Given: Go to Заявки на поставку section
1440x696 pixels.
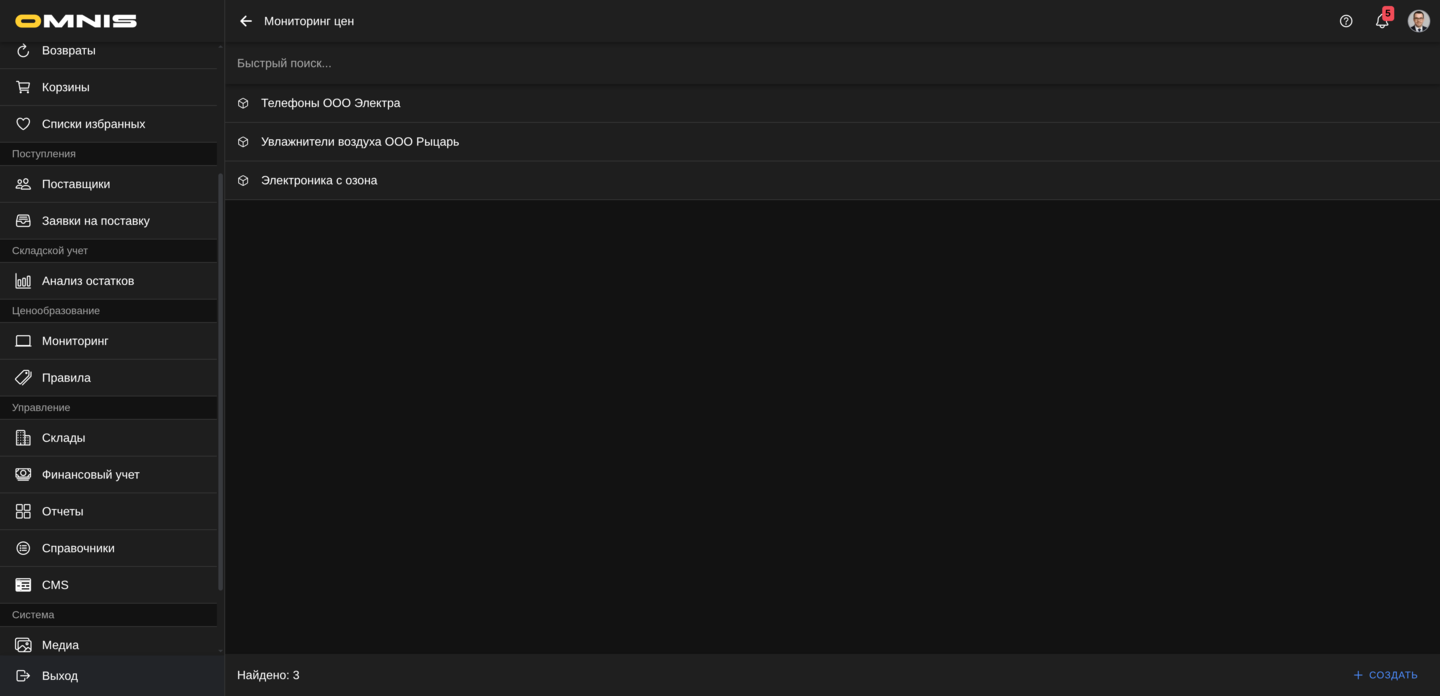Looking at the screenshot, I should (x=96, y=221).
